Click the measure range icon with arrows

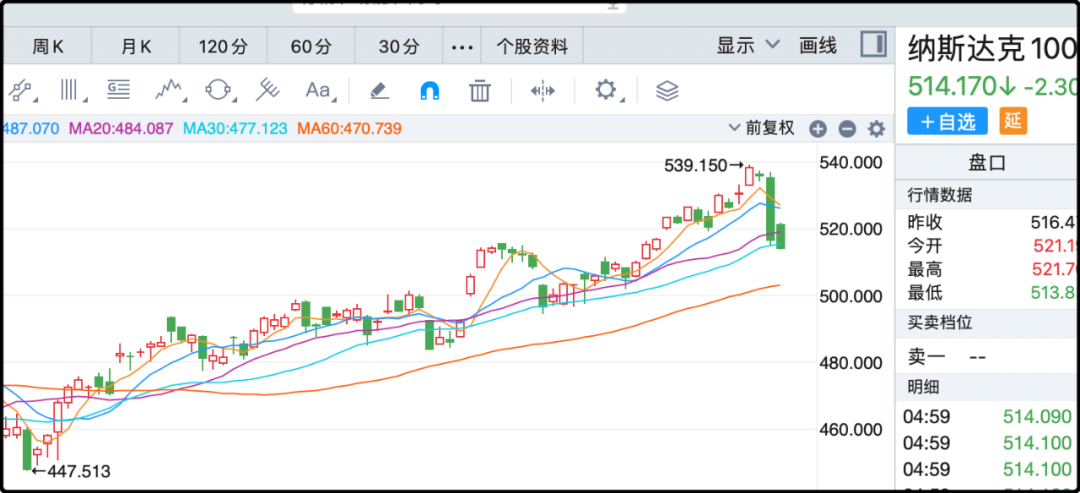543,90
